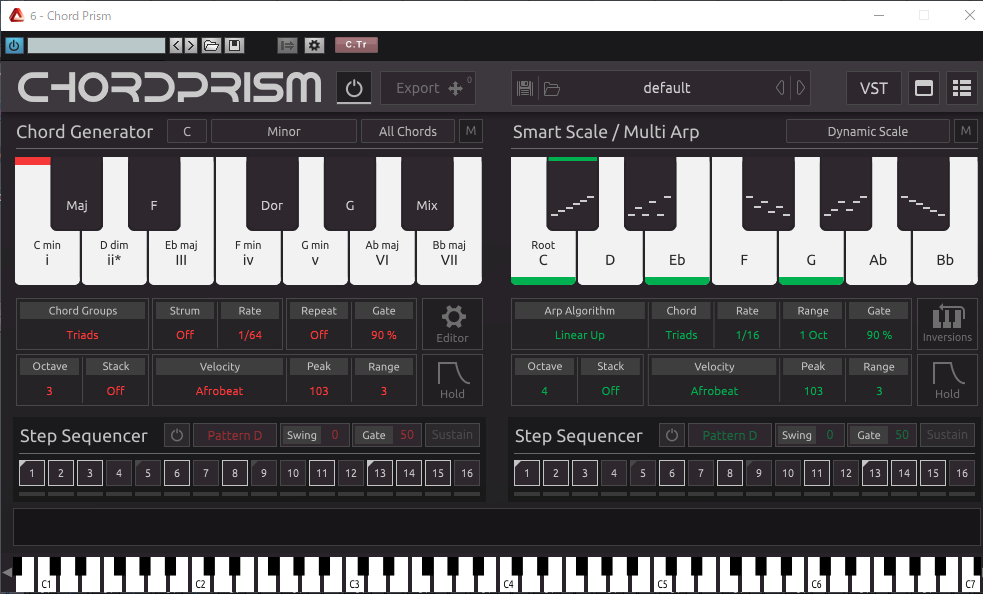Change the Smart Scale Chord Triads value

point(681,335)
